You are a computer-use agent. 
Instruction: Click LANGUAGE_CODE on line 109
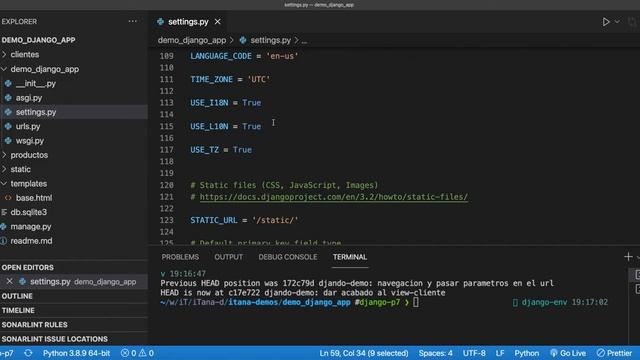tap(221, 56)
